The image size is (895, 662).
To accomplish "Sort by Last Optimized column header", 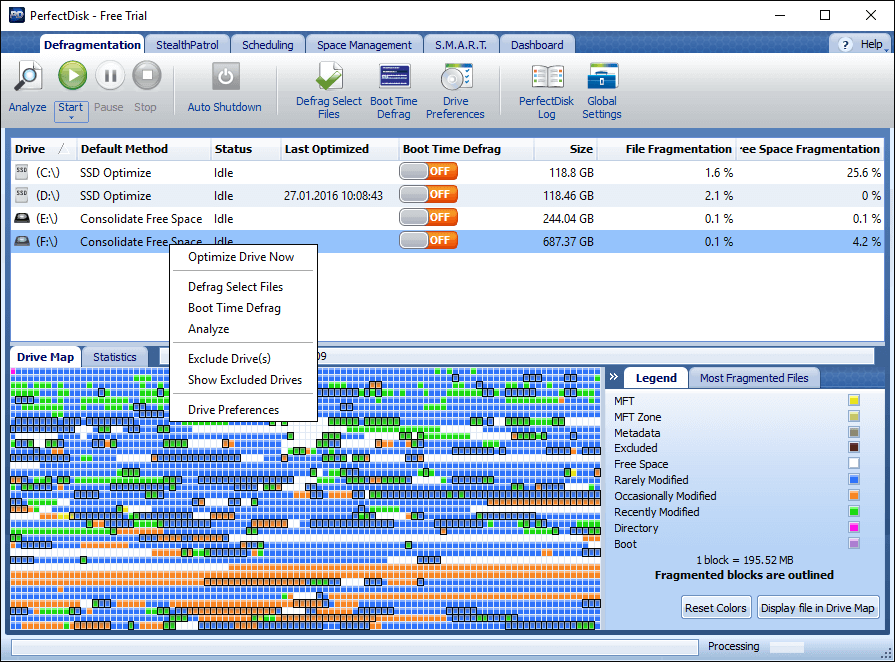I will click(340, 149).
